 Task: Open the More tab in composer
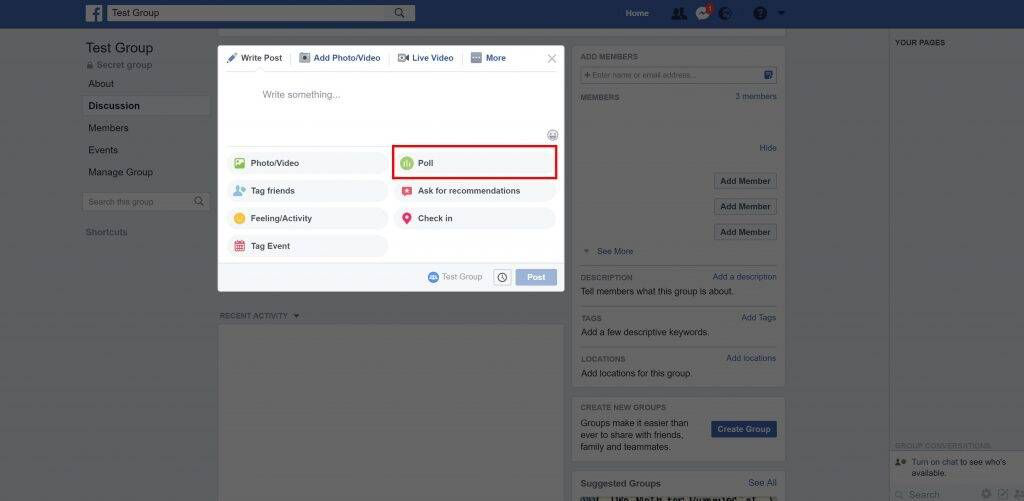(488, 58)
